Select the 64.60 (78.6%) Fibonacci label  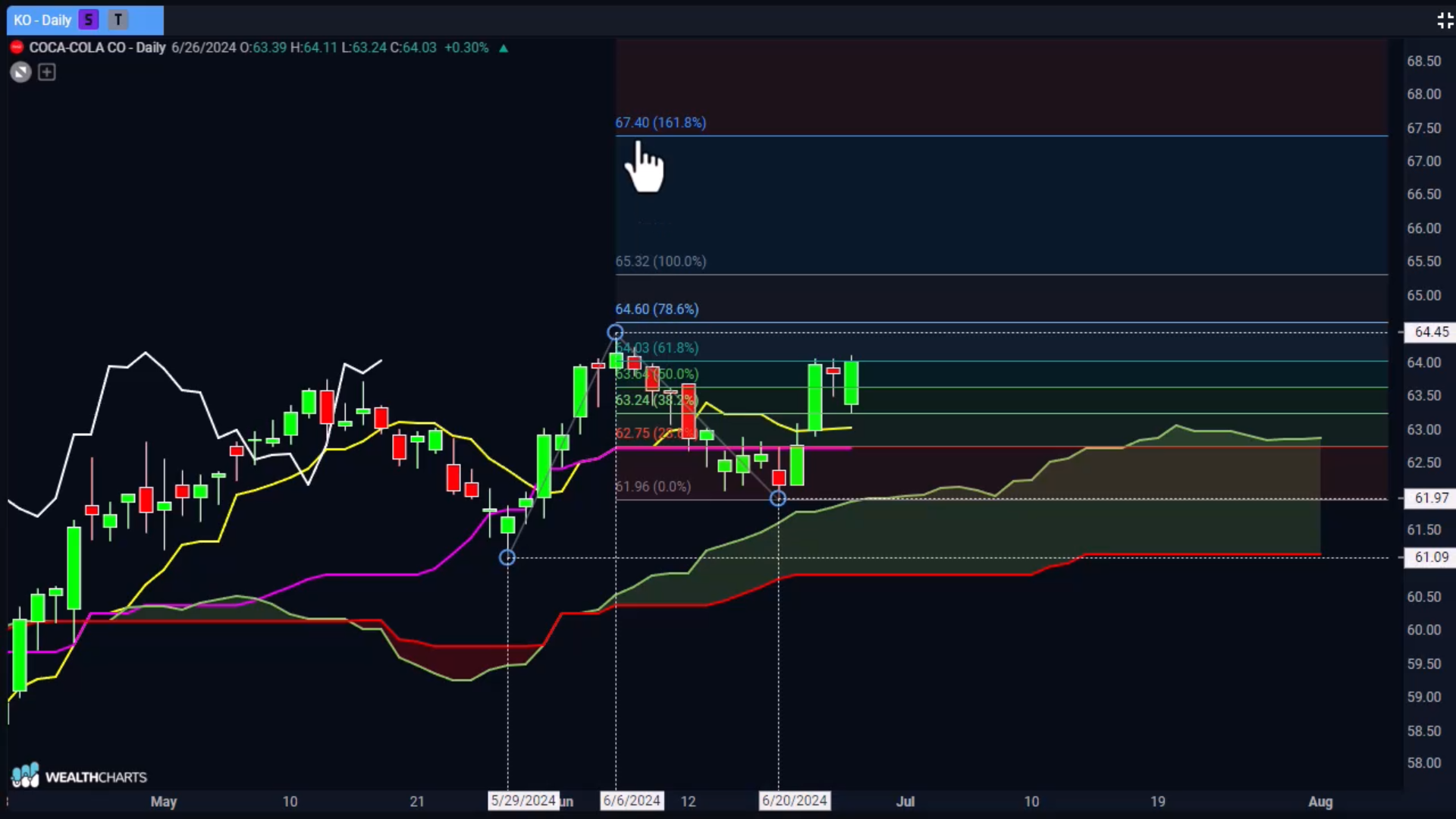[x=657, y=309]
